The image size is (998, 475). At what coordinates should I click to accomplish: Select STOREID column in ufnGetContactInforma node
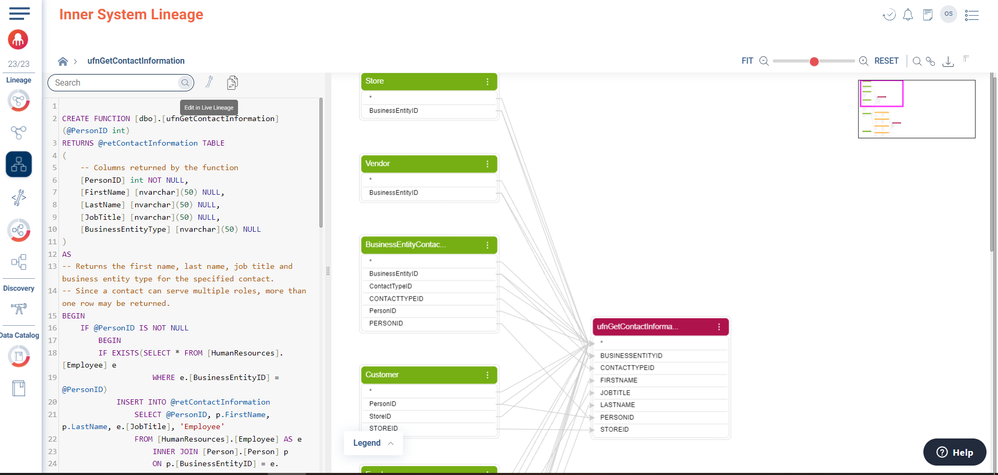661,430
